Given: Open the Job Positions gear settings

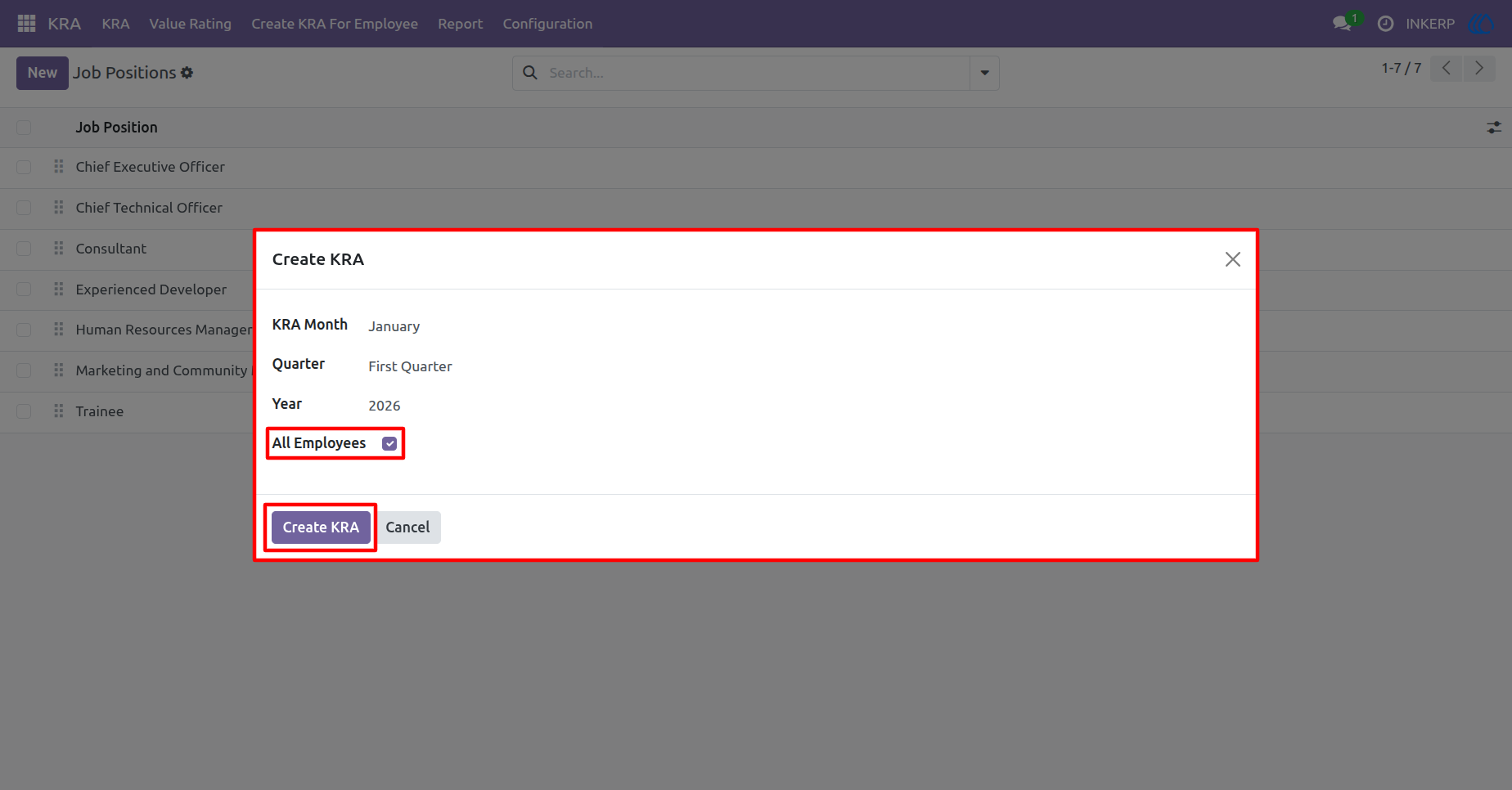Looking at the screenshot, I should [x=187, y=73].
